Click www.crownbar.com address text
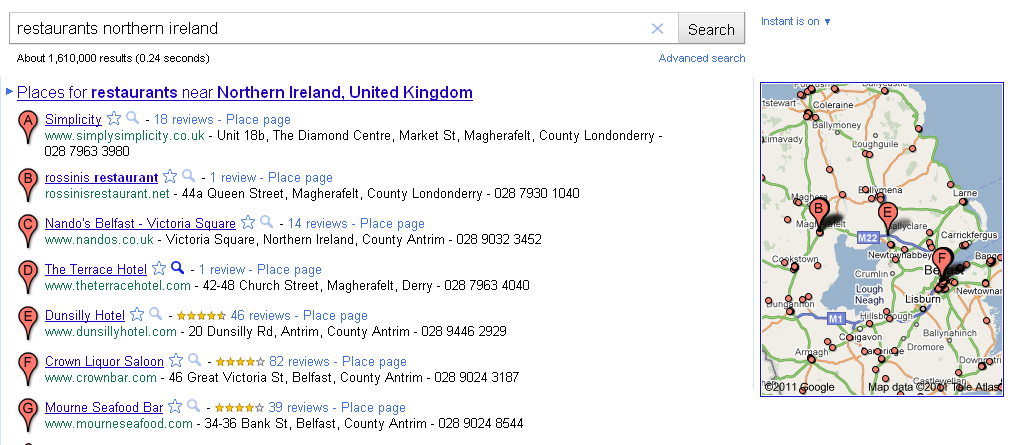Screen dimensions: 1021x445 tap(100, 377)
